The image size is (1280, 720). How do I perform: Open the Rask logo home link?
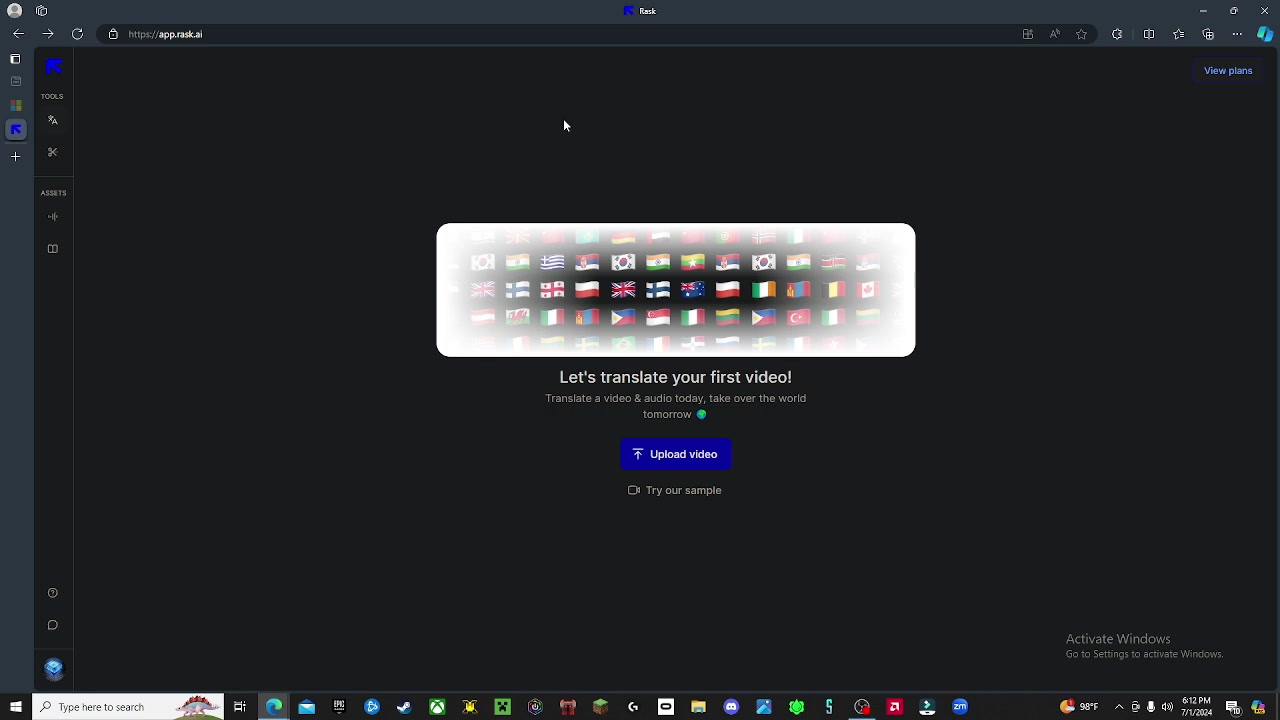[53, 66]
